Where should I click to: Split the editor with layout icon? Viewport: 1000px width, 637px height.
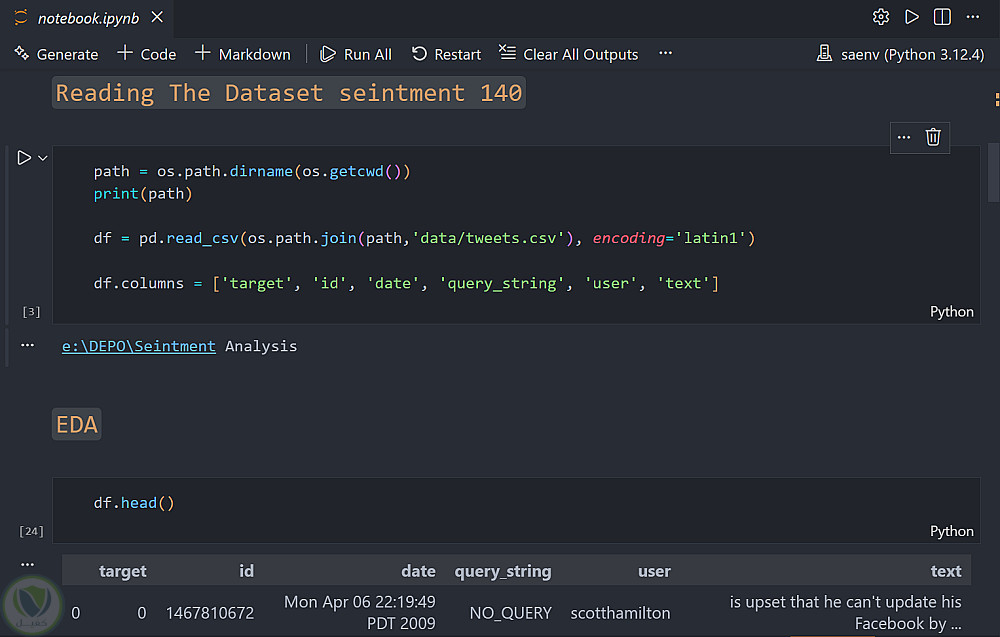(942, 17)
